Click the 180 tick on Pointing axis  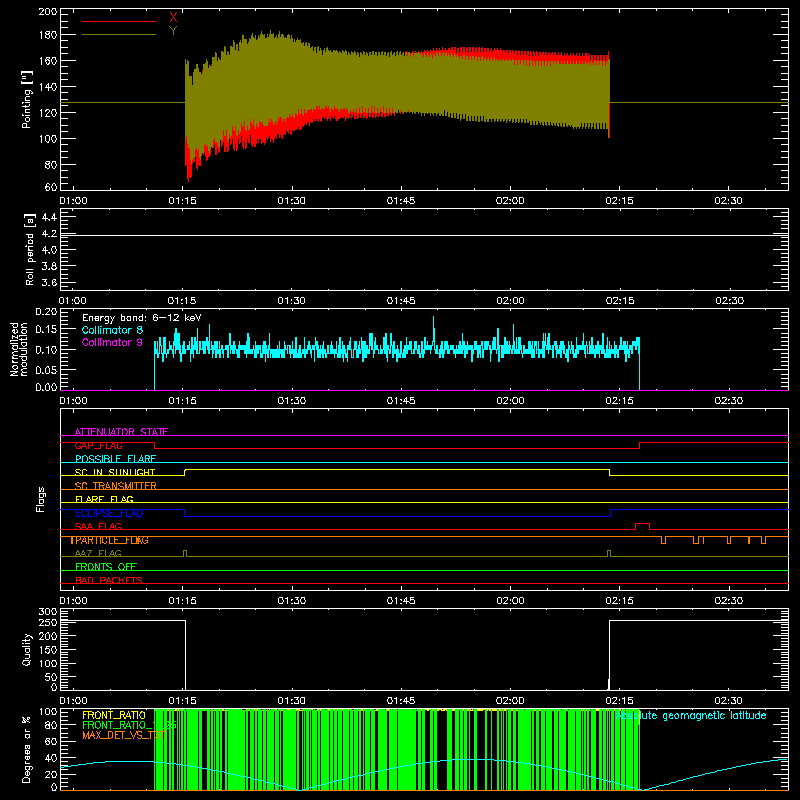[48, 35]
